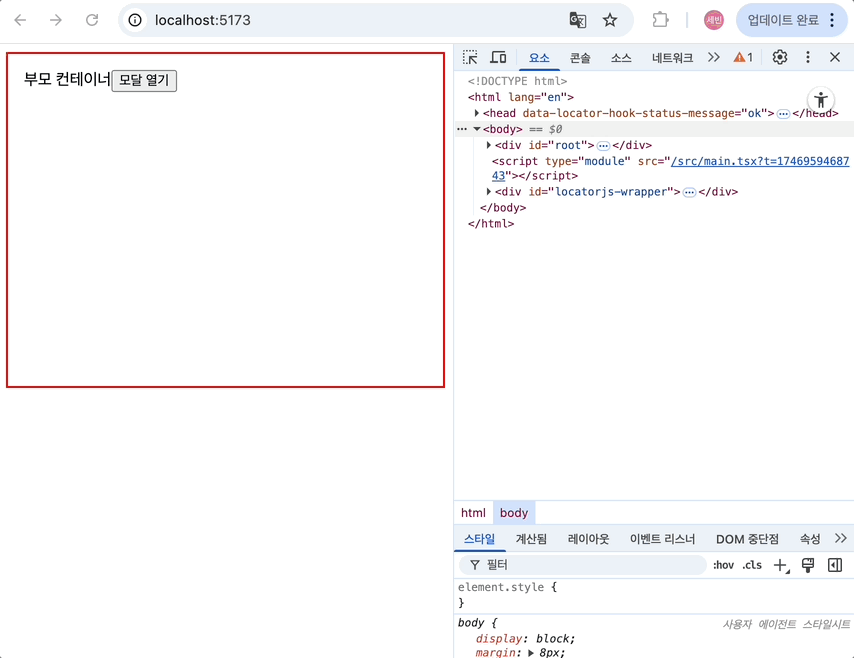The width and height of the screenshot is (854, 658).
Task: Go forward with the browser forward arrow
Action: (56, 20)
